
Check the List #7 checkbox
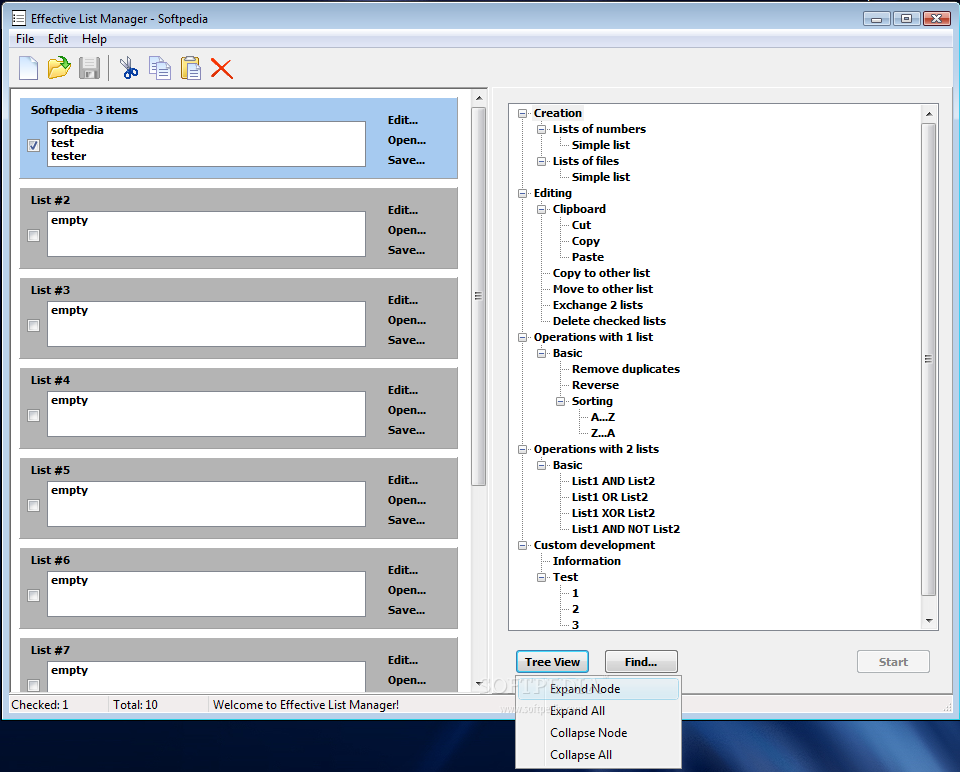(34, 685)
